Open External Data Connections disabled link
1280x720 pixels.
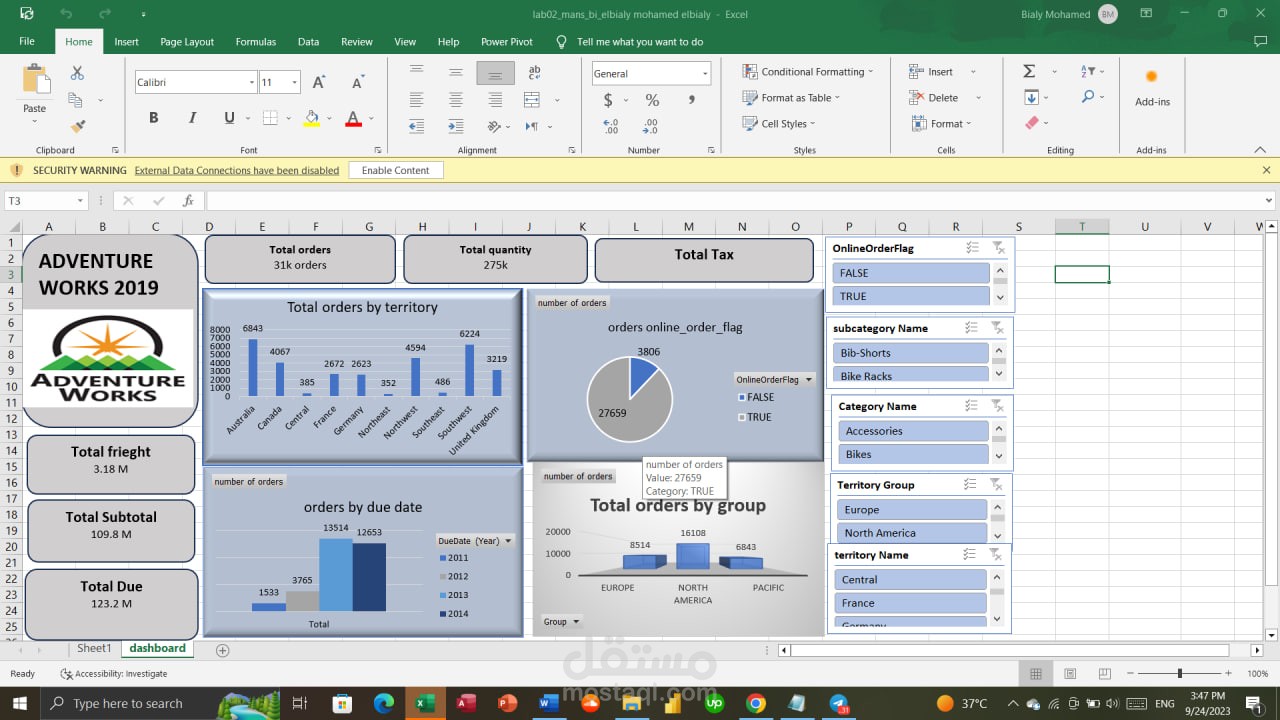coord(237,170)
